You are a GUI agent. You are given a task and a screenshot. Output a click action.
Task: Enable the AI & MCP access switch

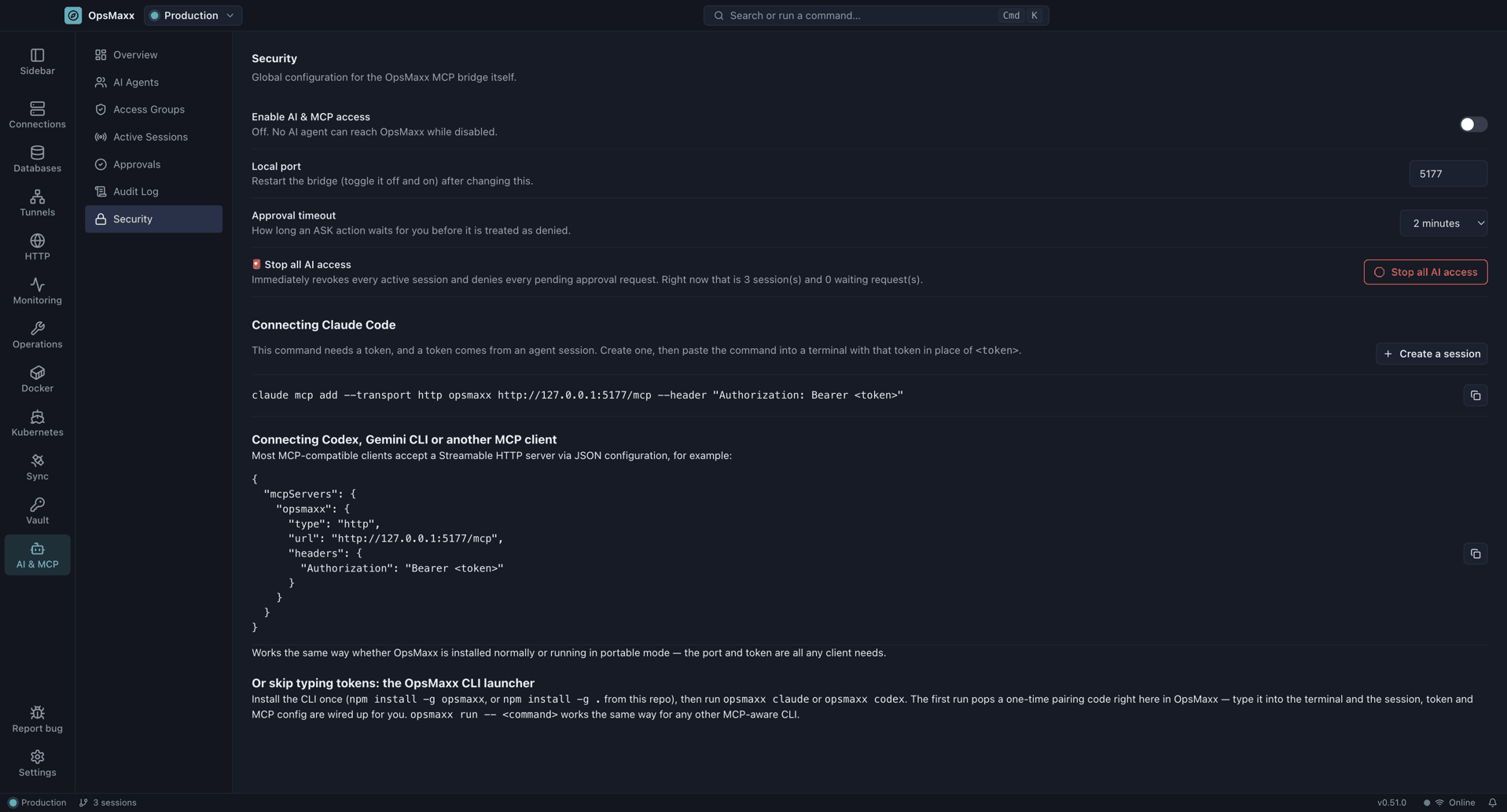coord(1473,124)
